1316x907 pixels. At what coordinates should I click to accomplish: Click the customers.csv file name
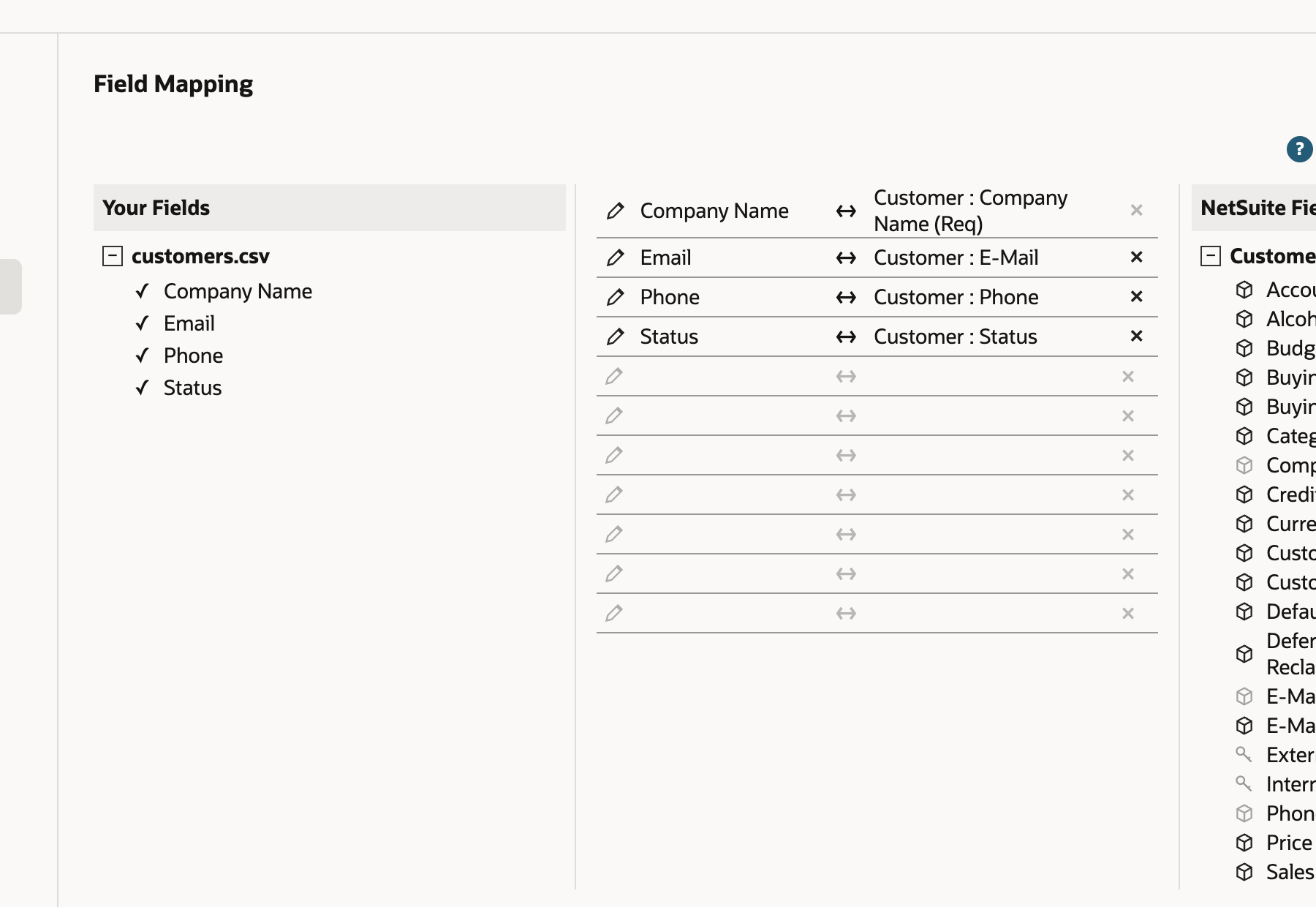click(x=200, y=256)
